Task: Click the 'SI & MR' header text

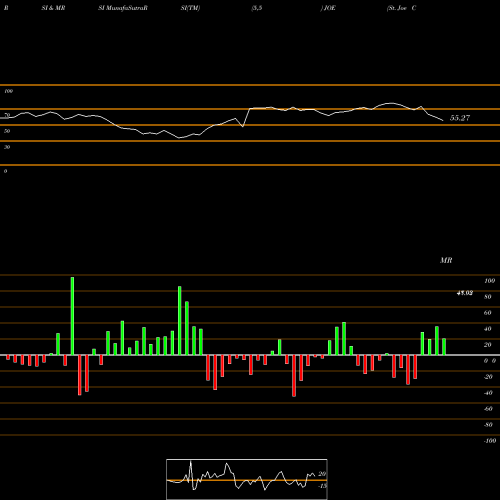Action: pyautogui.click(x=53, y=8)
